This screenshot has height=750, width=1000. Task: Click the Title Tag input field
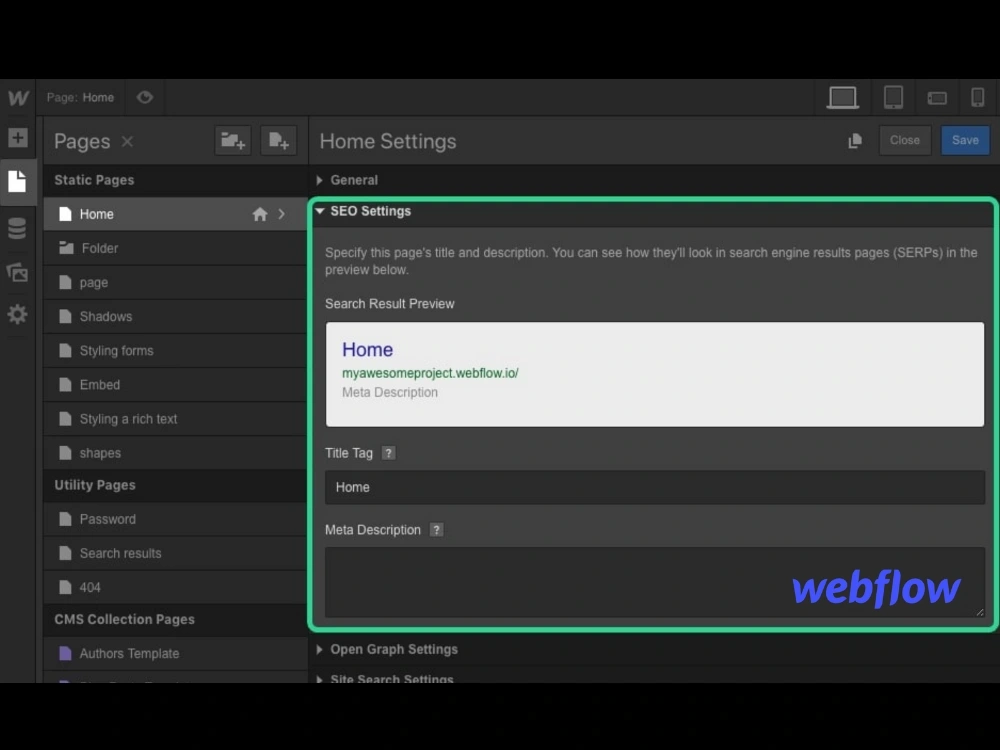pyautogui.click(x=655, y=487)
